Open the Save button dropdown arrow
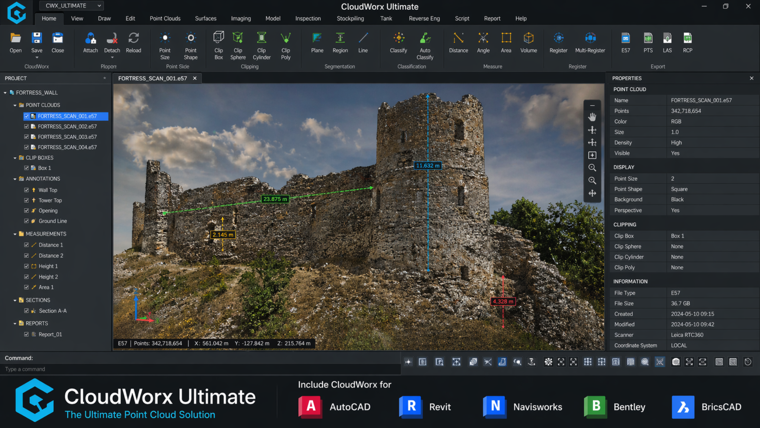 [37, 57]
